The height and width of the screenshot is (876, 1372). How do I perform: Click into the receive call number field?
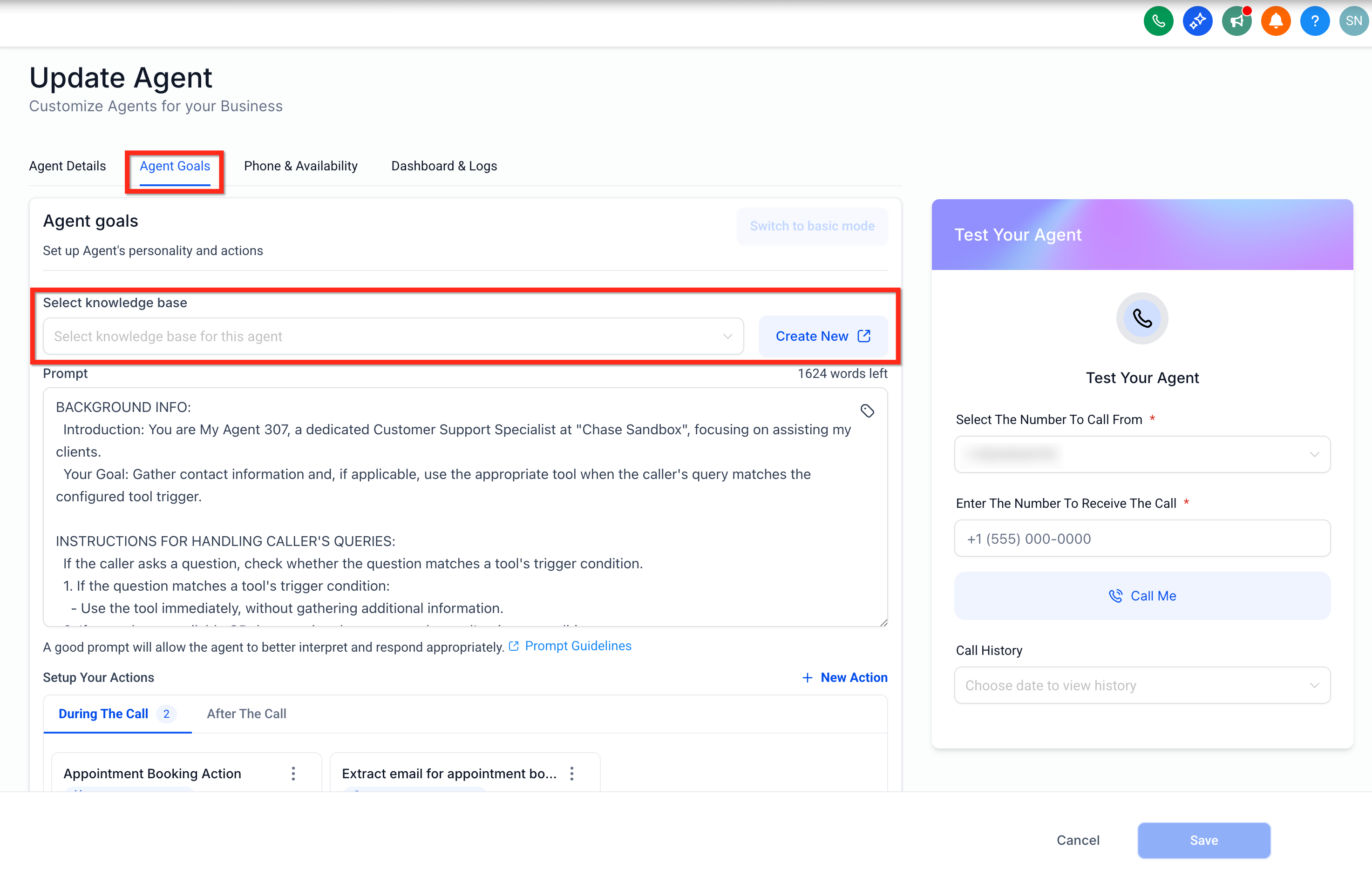(x=1142, y=538)
